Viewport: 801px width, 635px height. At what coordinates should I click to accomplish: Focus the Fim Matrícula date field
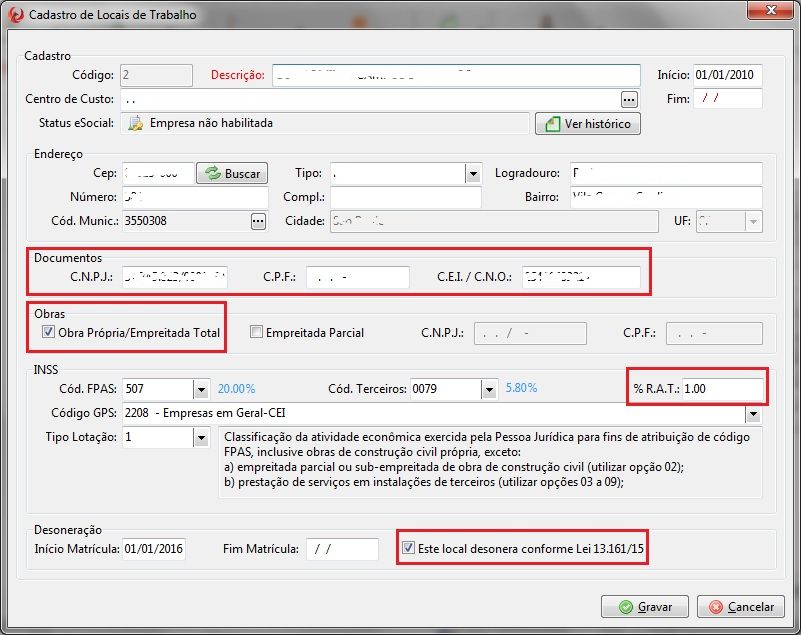click(342, 549)
